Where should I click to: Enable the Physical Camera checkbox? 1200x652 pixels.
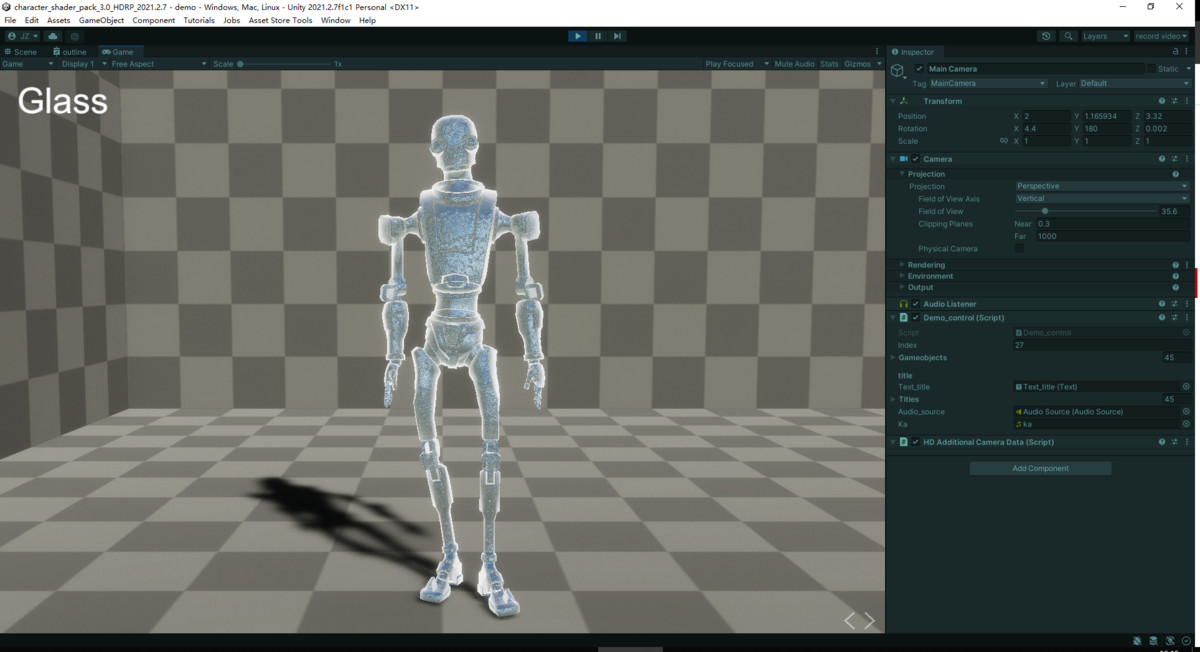click(x=1019, y=248)
